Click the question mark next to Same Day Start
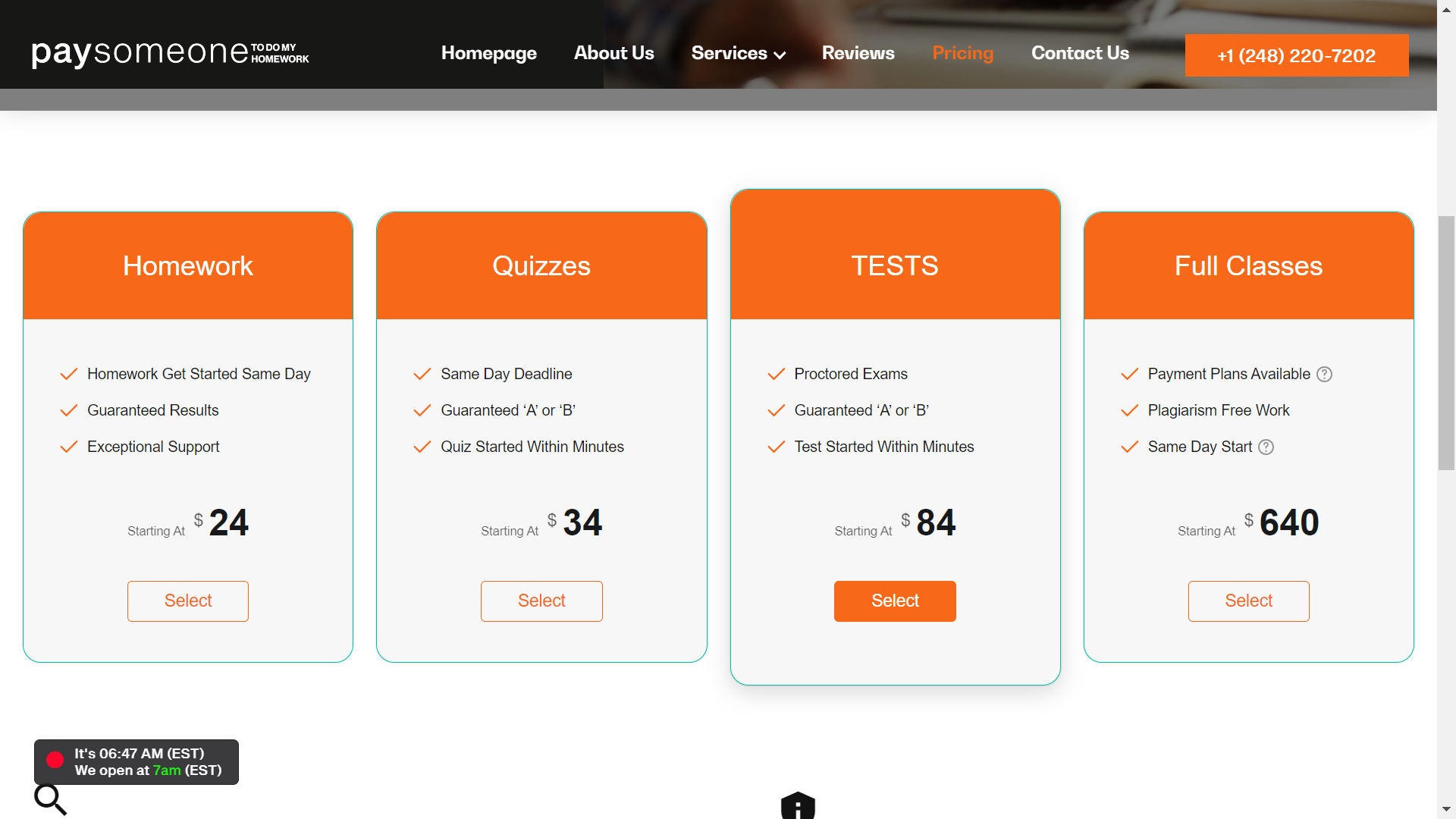The image size is (1456, 819). coord(1266,447)
